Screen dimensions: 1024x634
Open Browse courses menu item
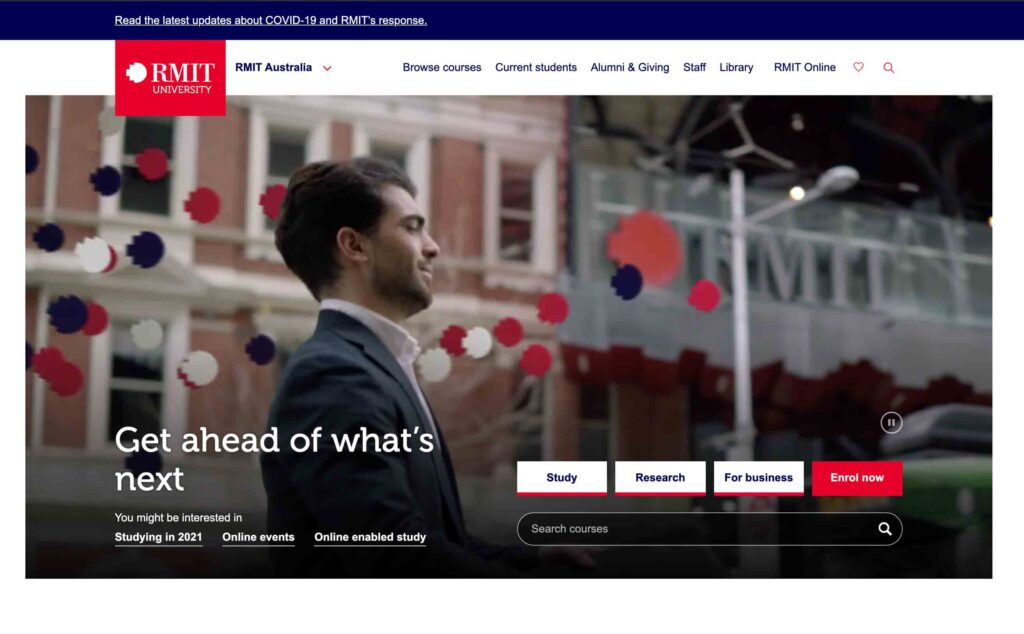tap(441, 67)
